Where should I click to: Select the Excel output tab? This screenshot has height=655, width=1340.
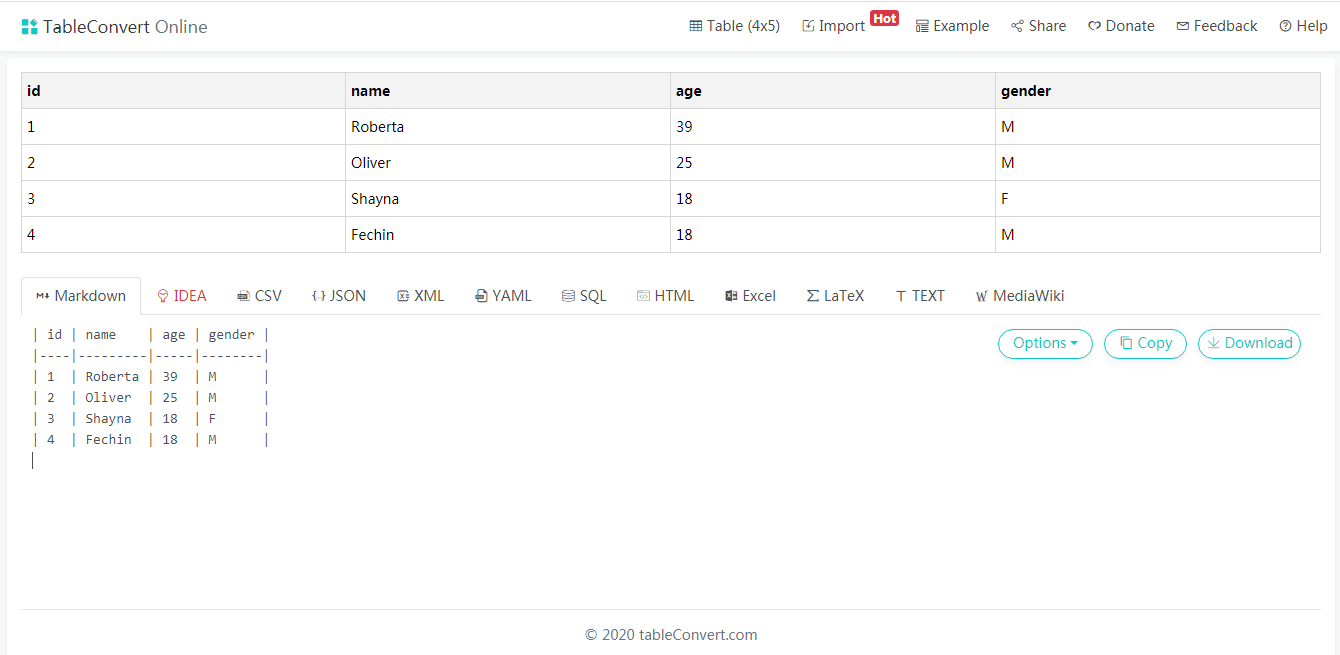point(750,296)
